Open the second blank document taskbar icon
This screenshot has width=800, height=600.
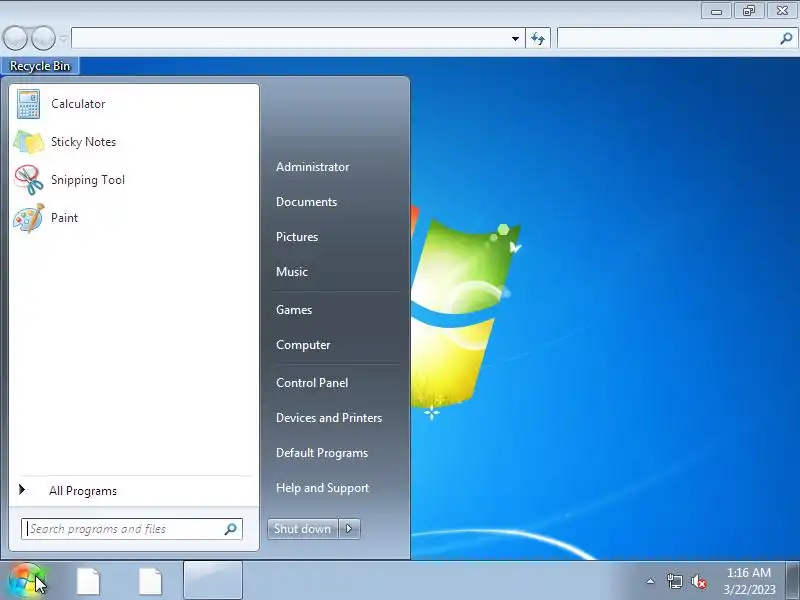151,581
